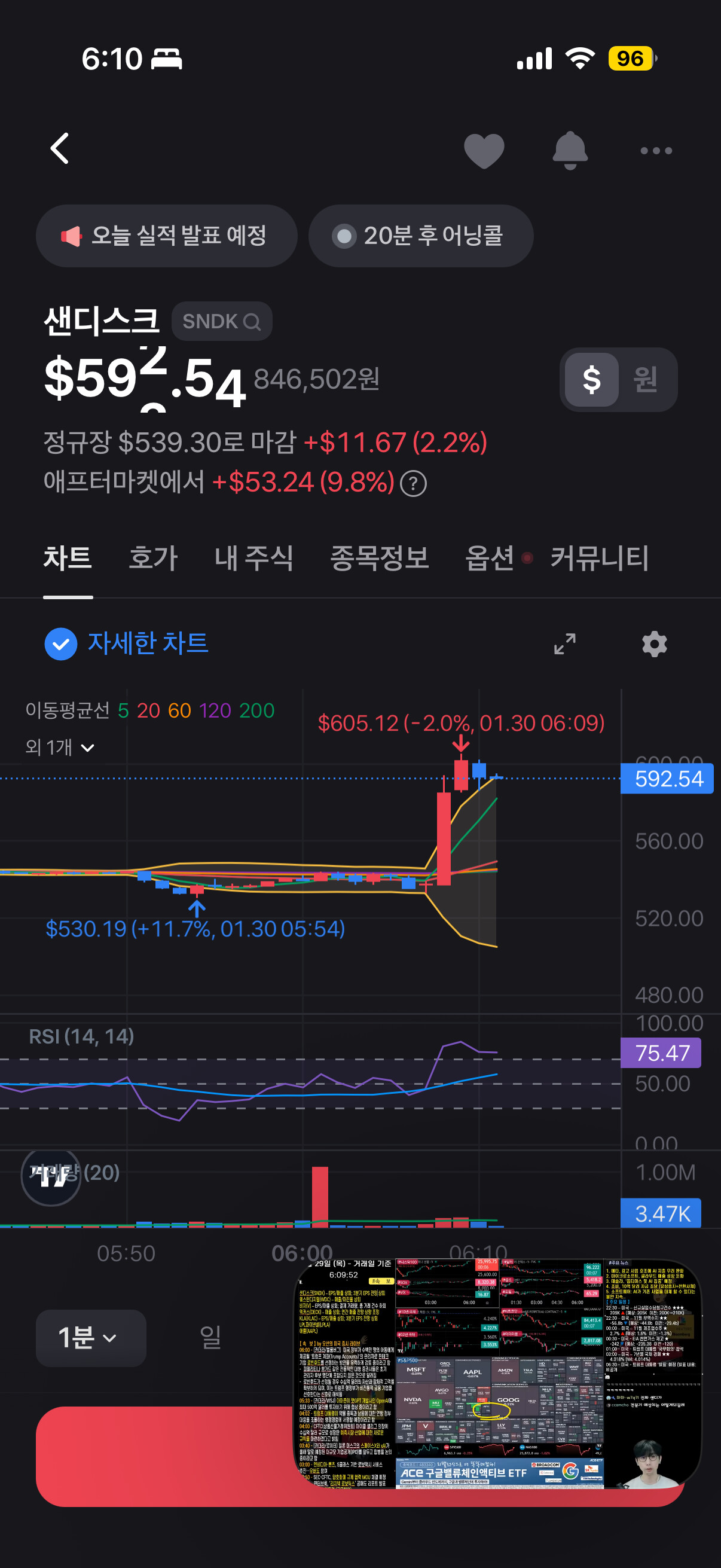Open price alert bell icon

pyautogui.click(x=570, y=150)
